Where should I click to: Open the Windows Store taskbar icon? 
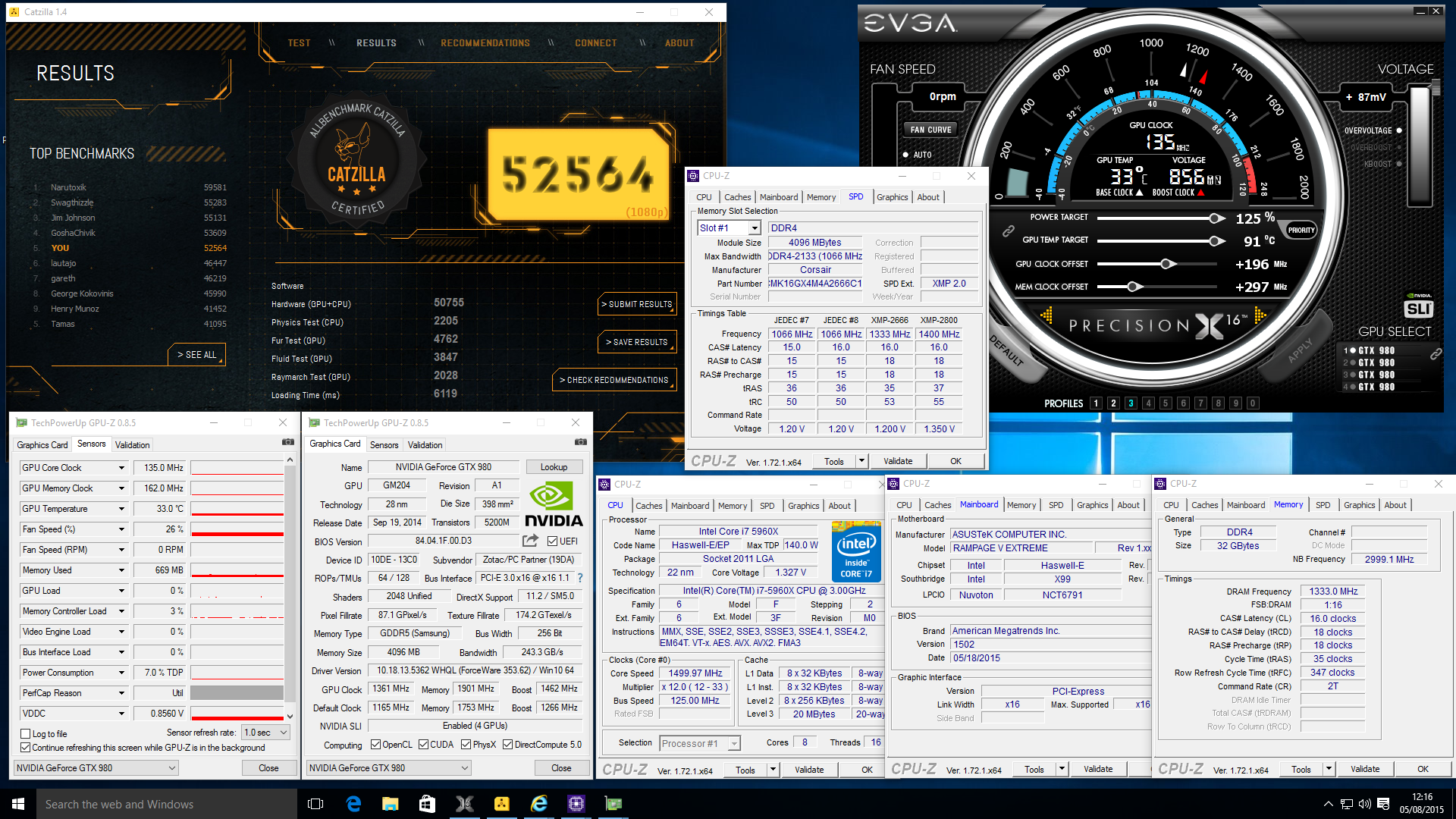[427, 804]
